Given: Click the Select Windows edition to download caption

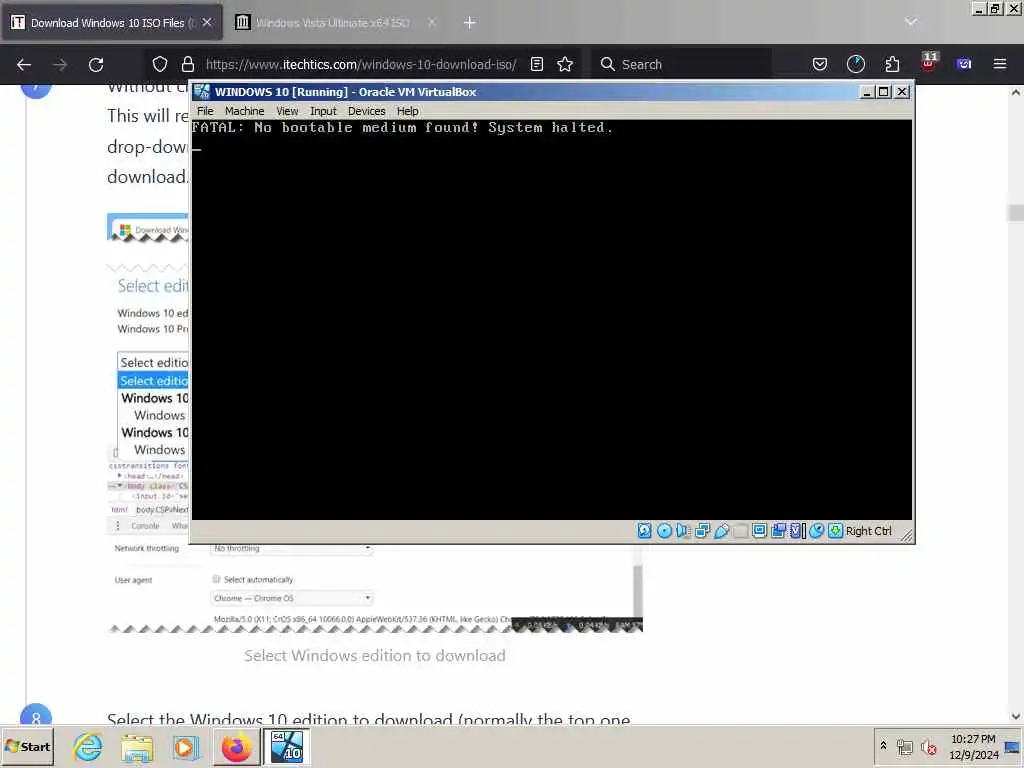Looking at the screenshot, I should (x=375, y=655).
